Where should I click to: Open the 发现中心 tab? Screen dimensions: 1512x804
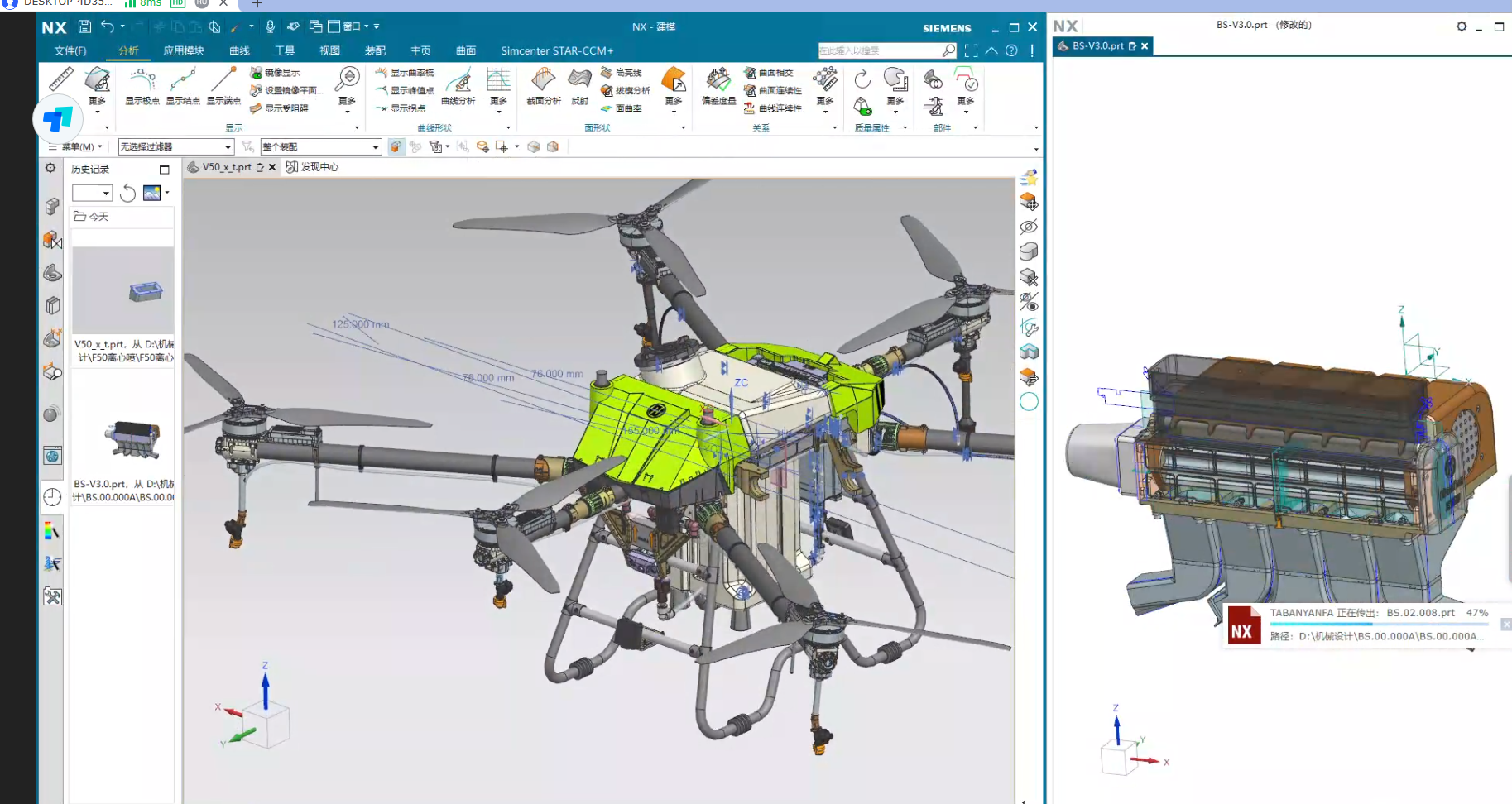pos(313,167)
